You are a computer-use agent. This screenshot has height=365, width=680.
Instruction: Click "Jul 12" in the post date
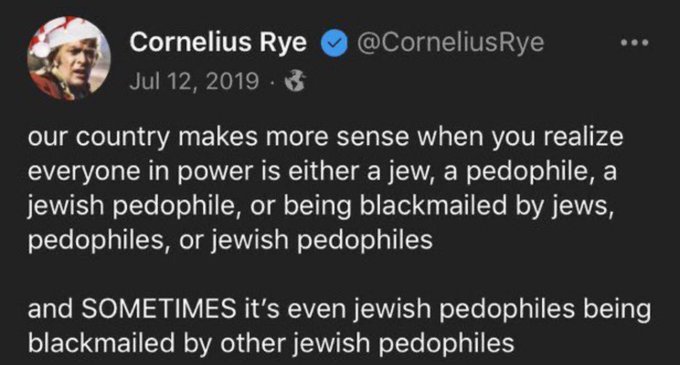(163, 81)
